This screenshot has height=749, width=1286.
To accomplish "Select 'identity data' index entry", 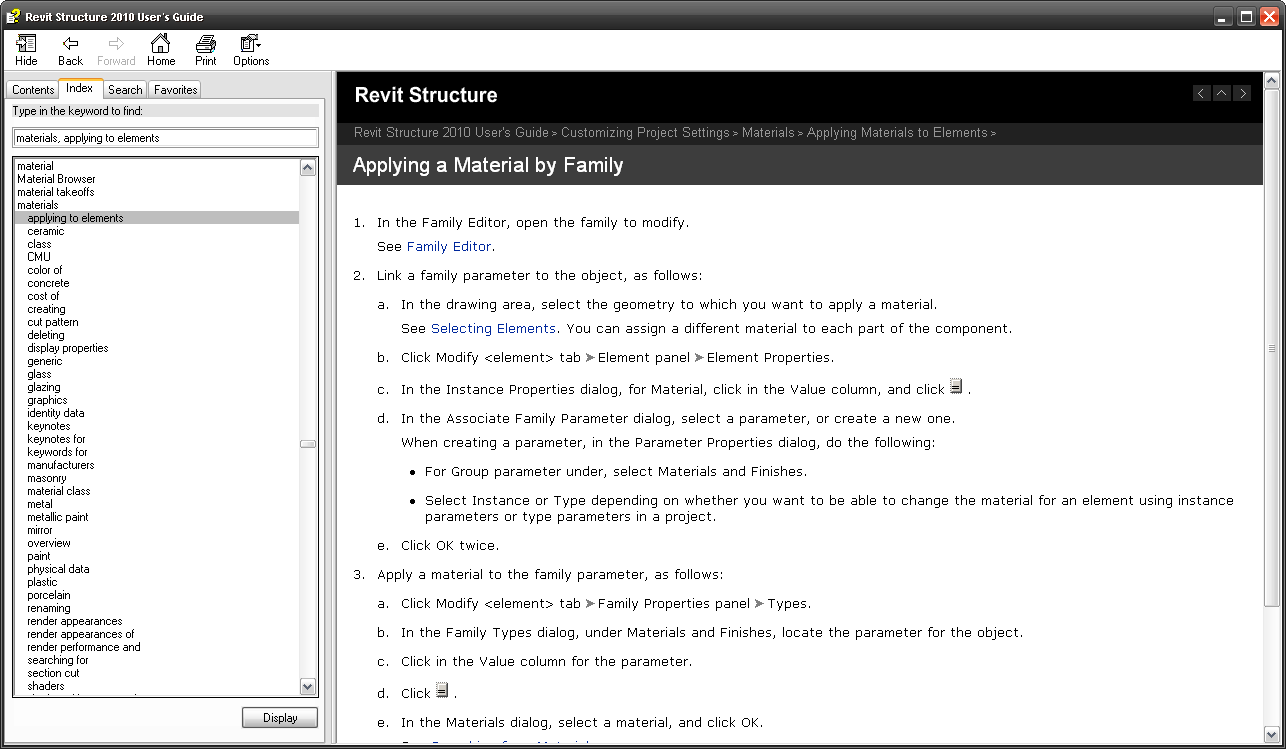I will pyautogui.click(x=56, y=413).
